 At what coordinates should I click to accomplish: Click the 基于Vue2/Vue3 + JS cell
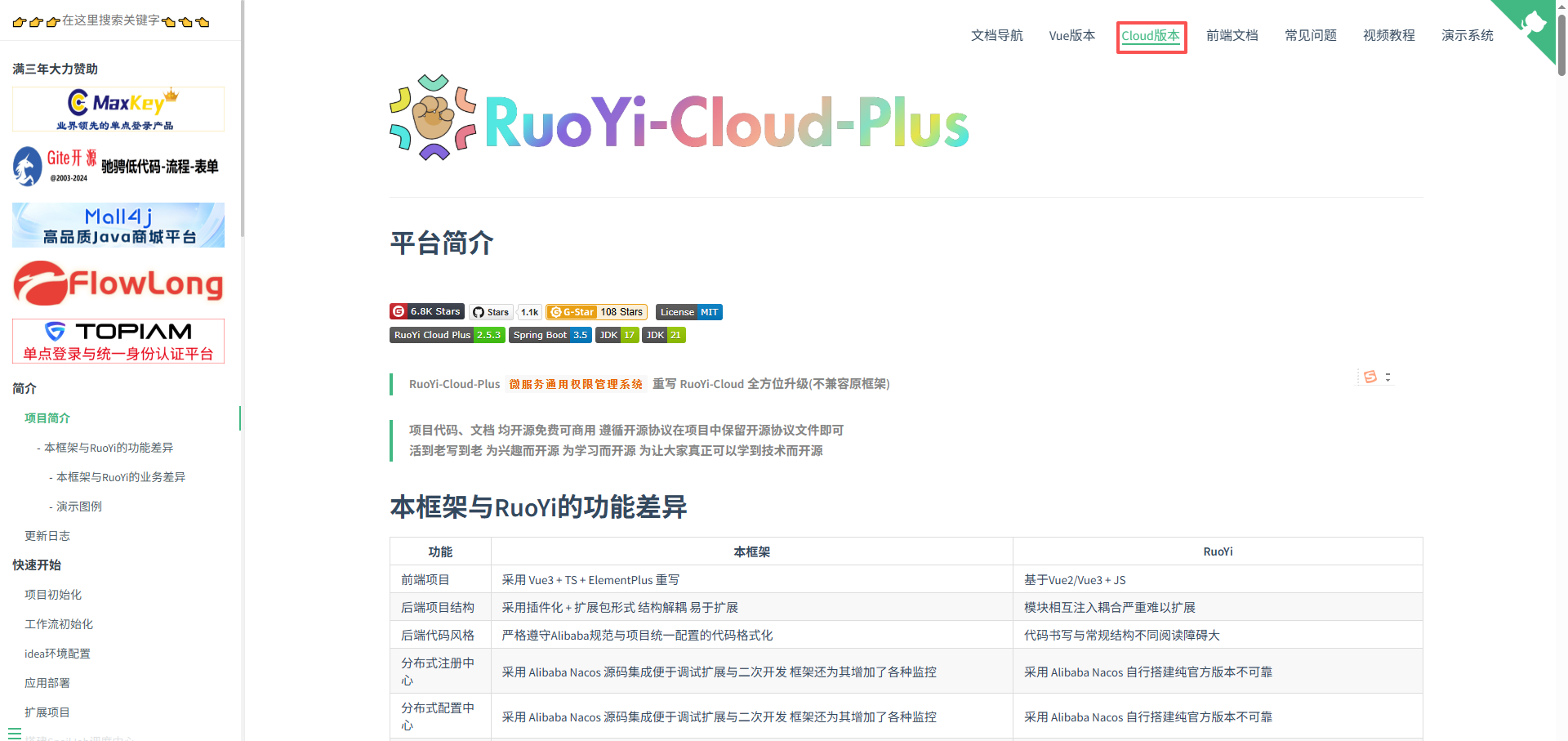pos(1218,579)
